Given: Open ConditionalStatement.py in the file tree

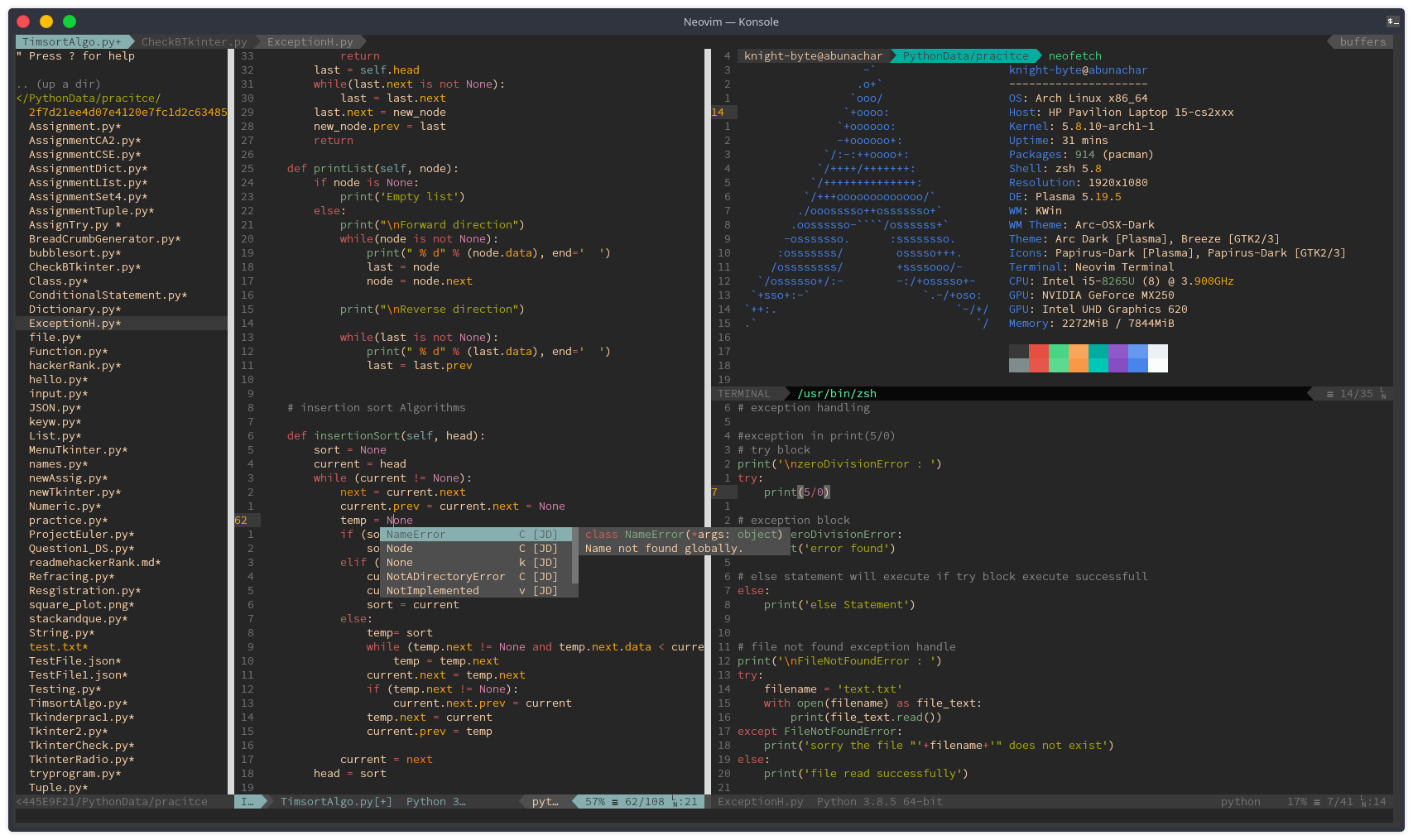Looking at the screenshot, I should click(108, 295).
